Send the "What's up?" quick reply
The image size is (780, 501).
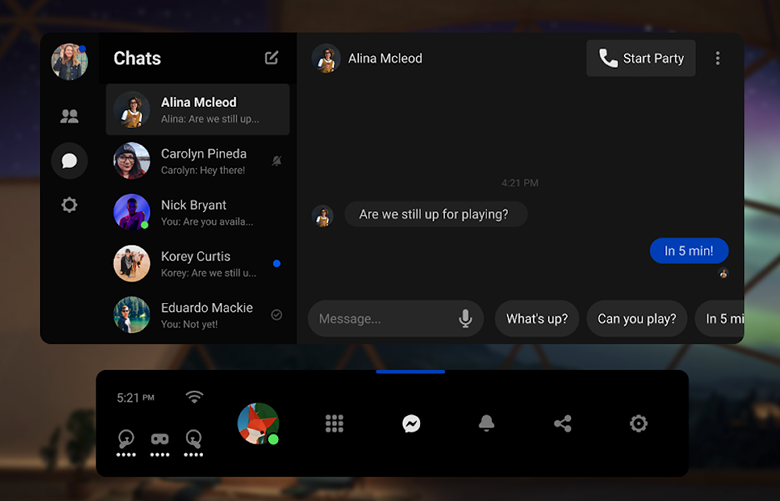point(537,319)
